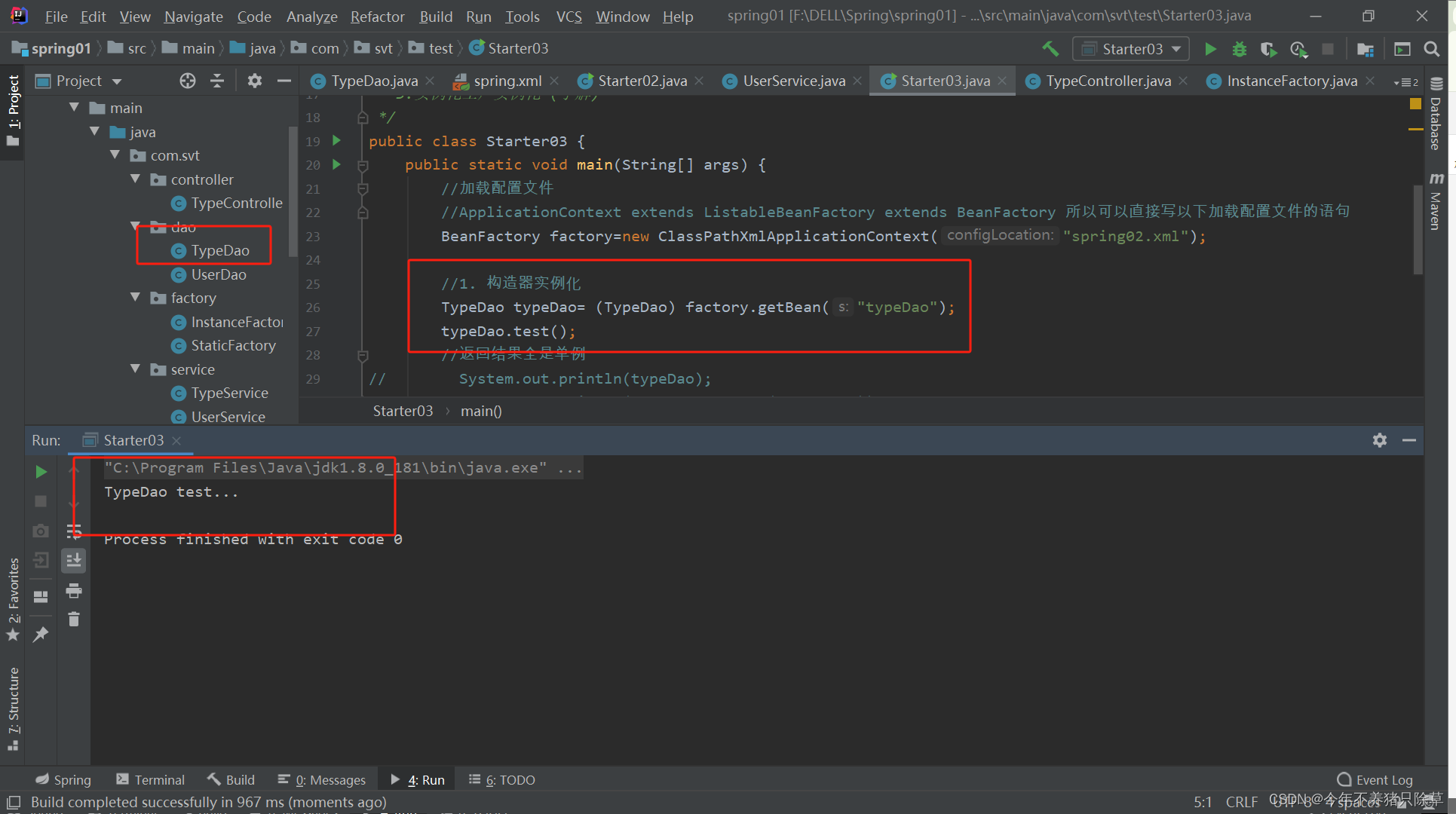Stop the process in Run panel
The width and height of the screenshot is (1456, 814).
[x=41, y=501]
